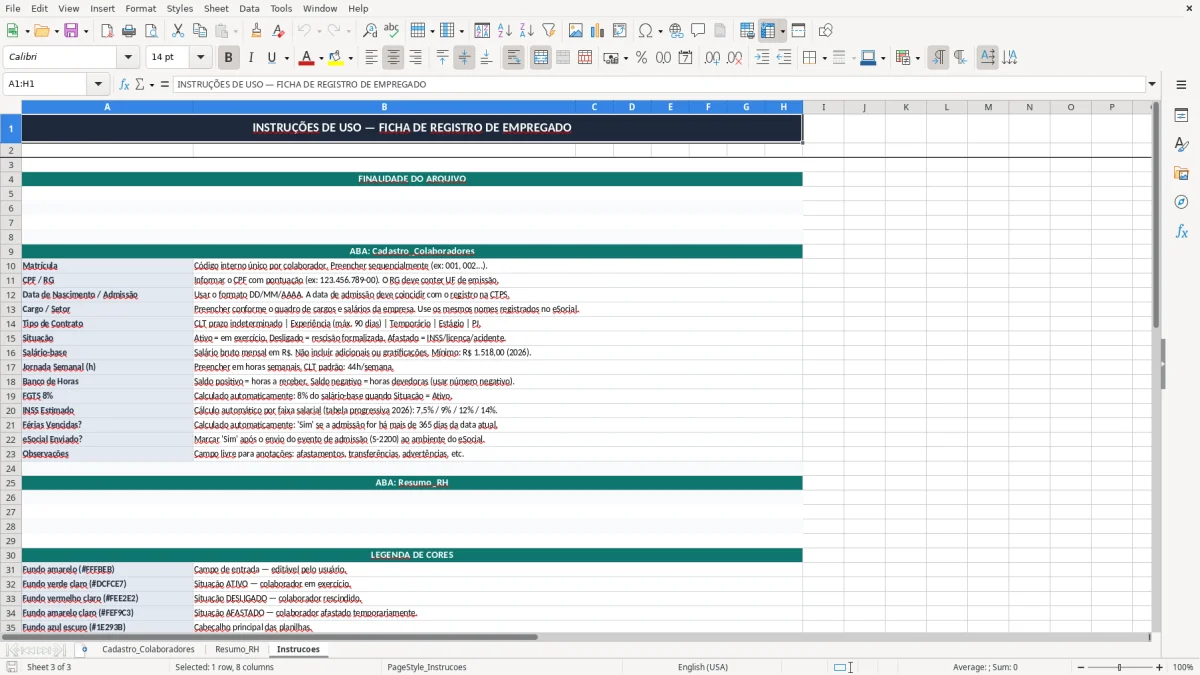Insert a chart using the toolbar icon
The height and width of the screenshot is (675, 1200).
(598, 31)
